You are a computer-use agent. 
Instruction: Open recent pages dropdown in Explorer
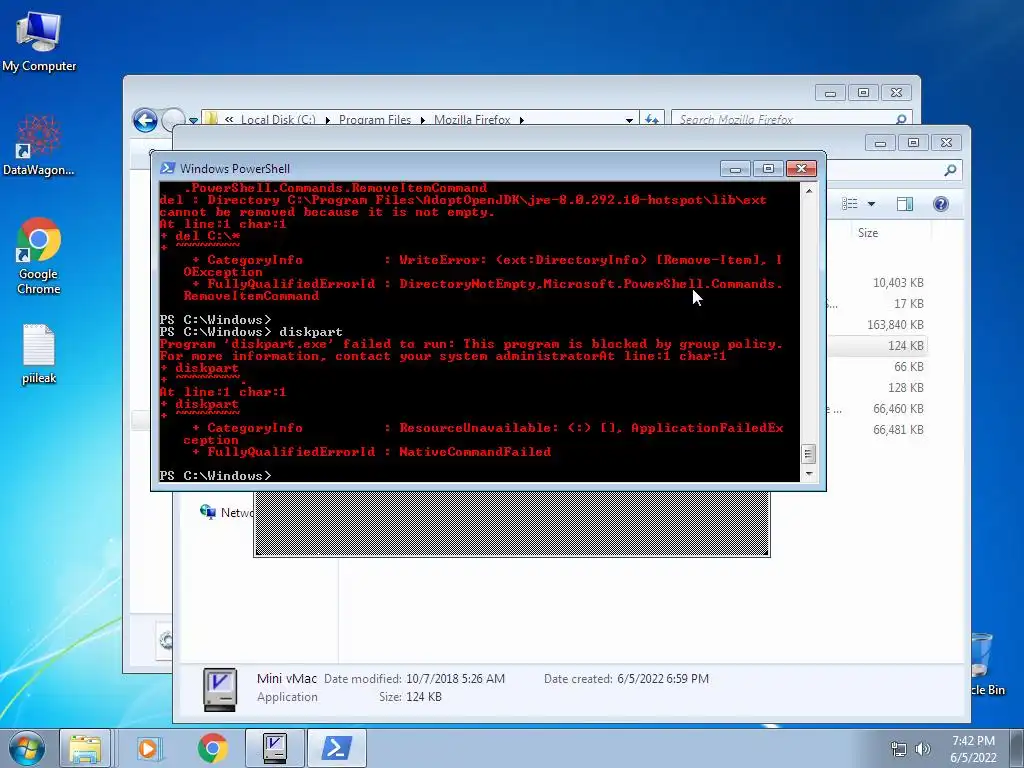(x=193, y=121)
